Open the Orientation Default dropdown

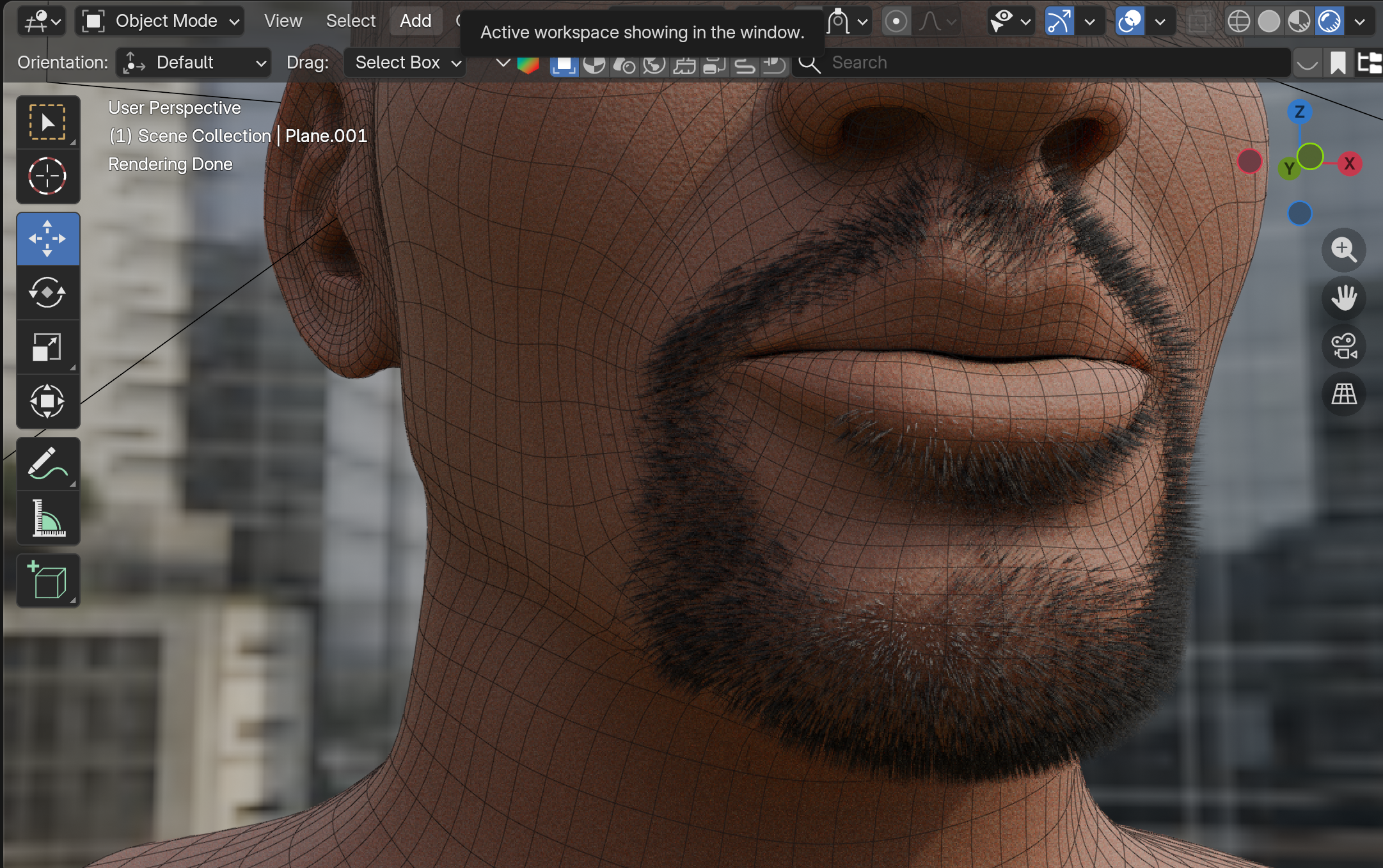pos(194,63)
